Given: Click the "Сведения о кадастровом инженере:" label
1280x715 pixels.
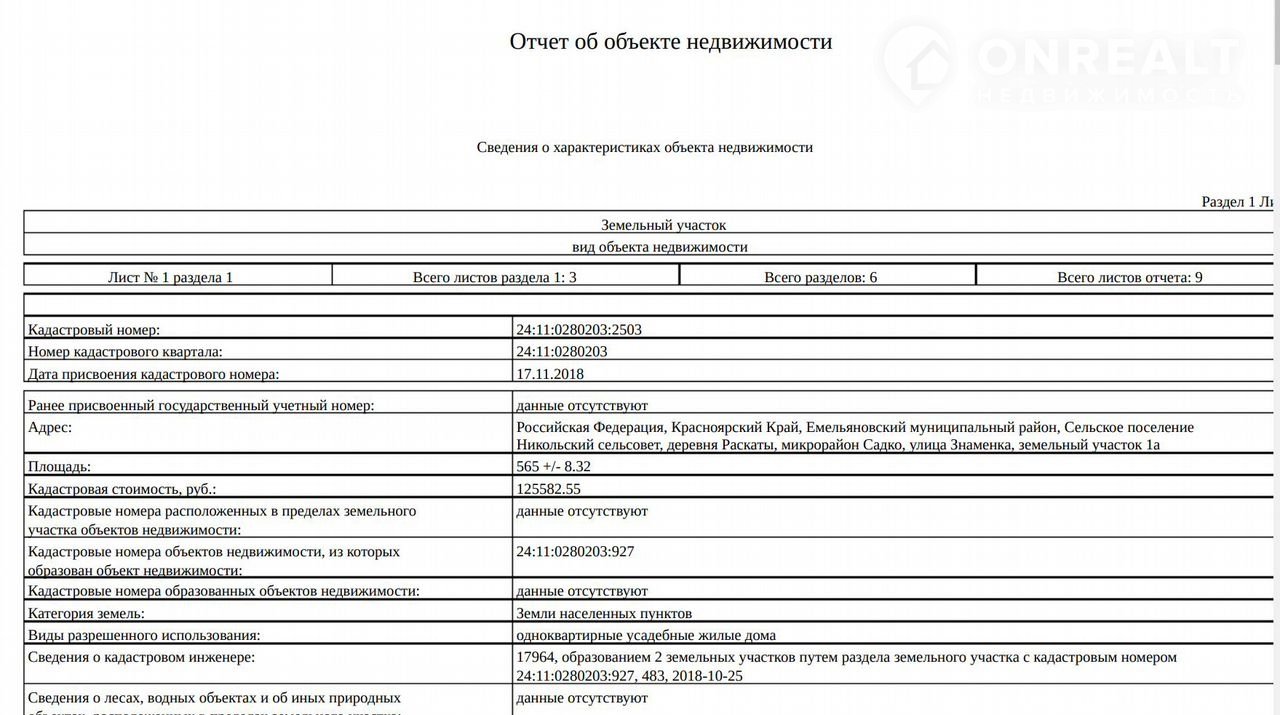Looking at the screenshot, I should 141,657.
